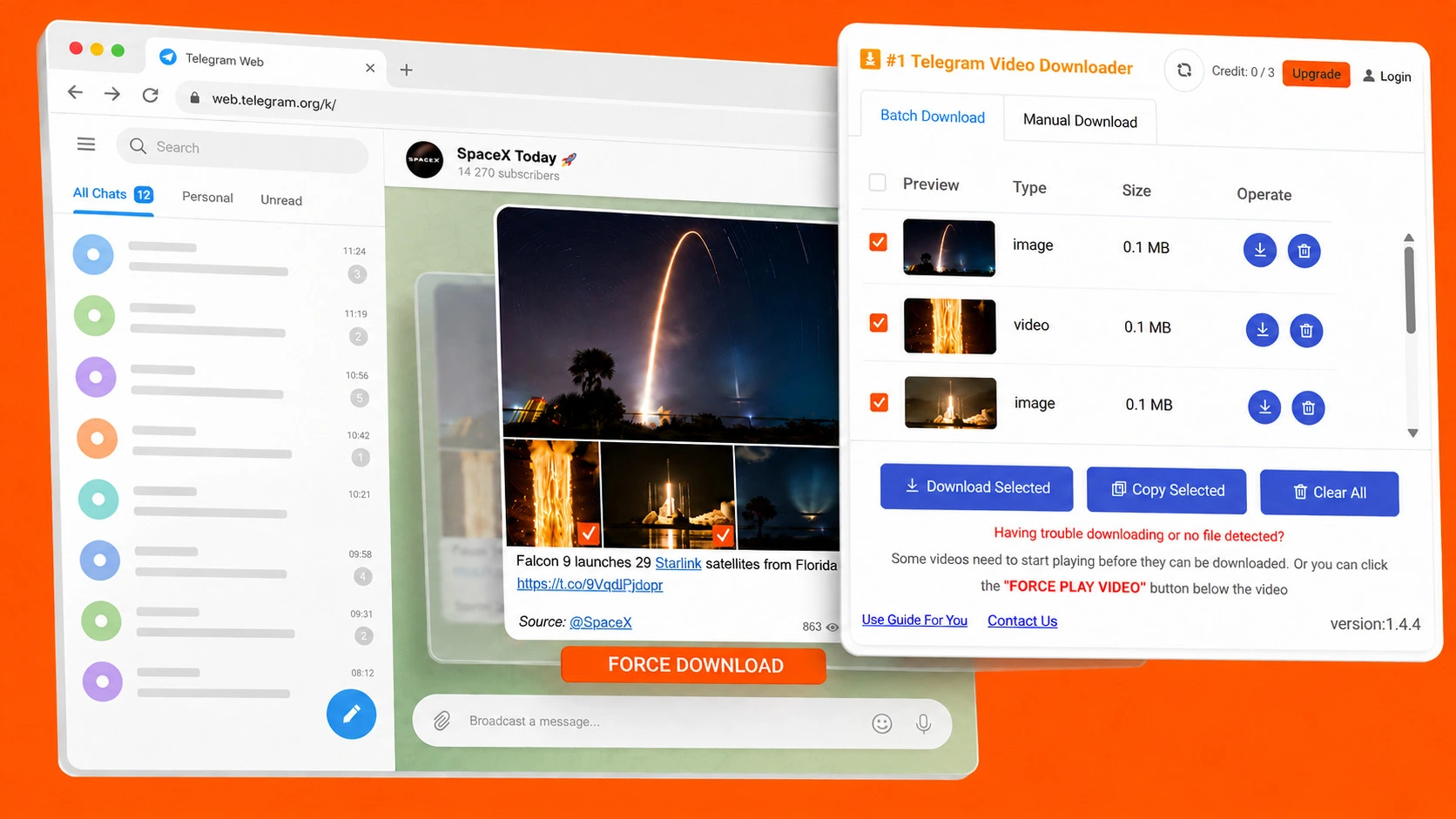The height and width of the screenshot is (819, 1456).
Task: Open the emoji picker smiley icon
Action: point(882,723)
